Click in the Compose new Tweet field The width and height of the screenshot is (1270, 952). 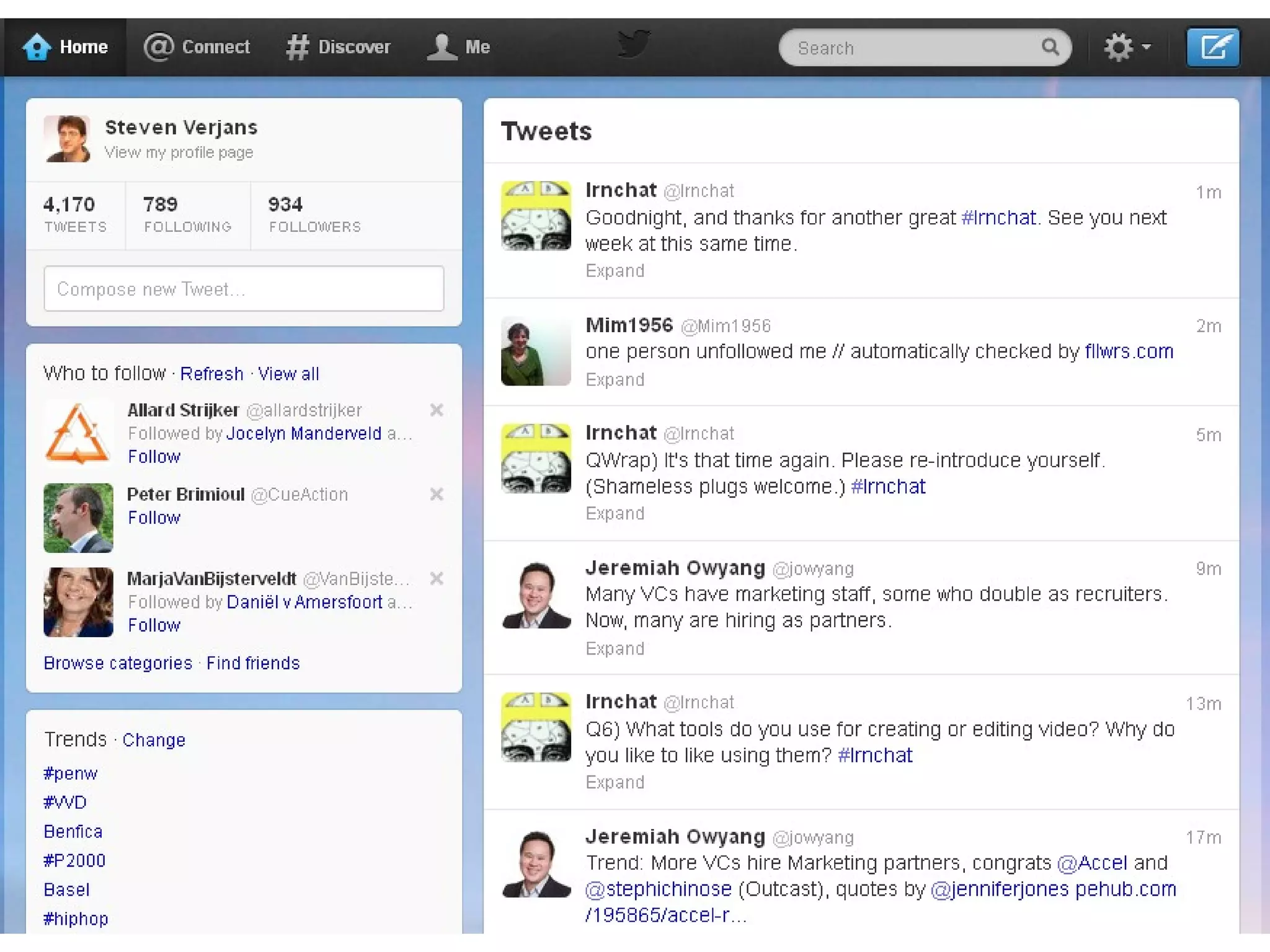tap(244, 289)
